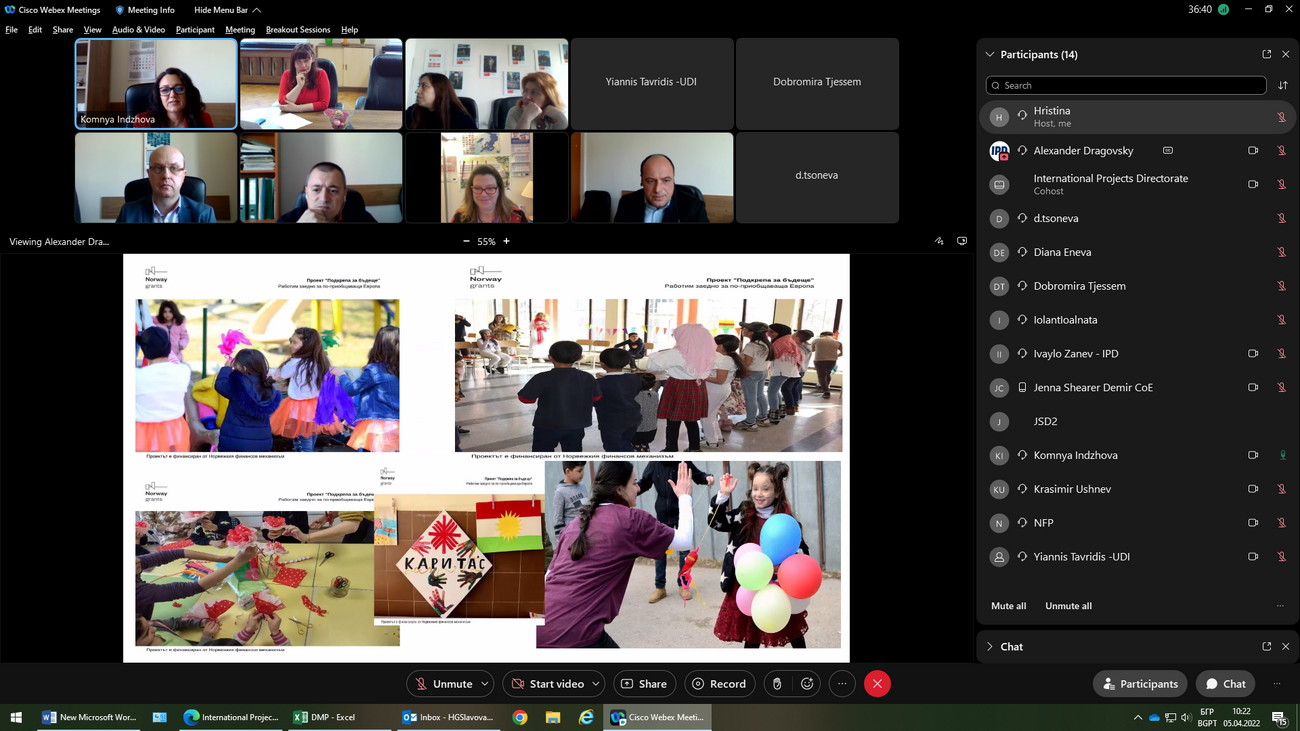Open audio options arrow beside Unmute
The height and width of the screenshot is (731, 1300).
tap(485, 684)
